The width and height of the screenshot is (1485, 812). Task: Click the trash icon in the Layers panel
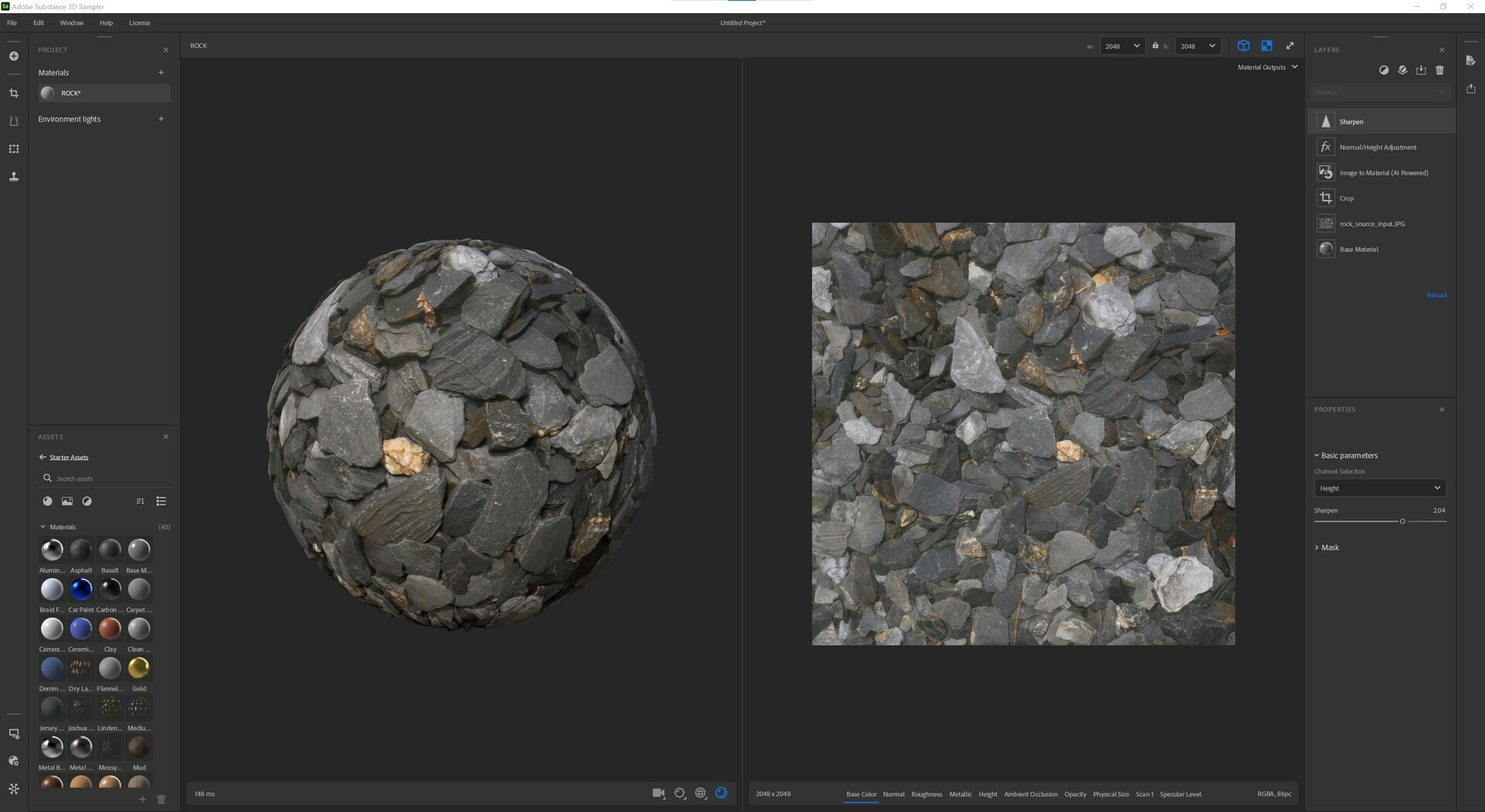tap(1439, 70)
